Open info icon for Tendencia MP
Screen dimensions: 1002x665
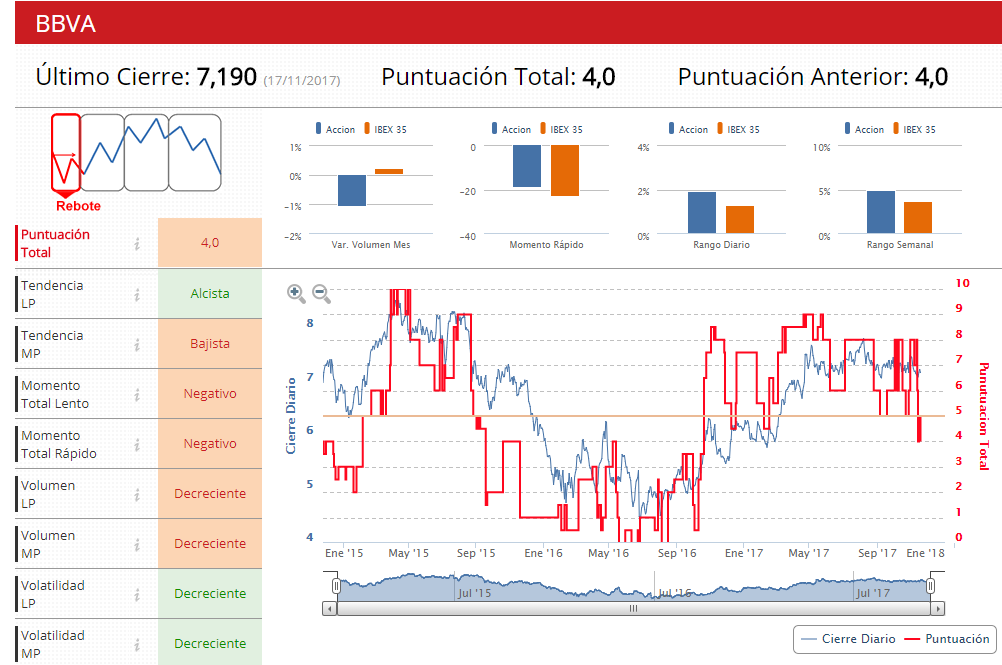pos(137,345)
